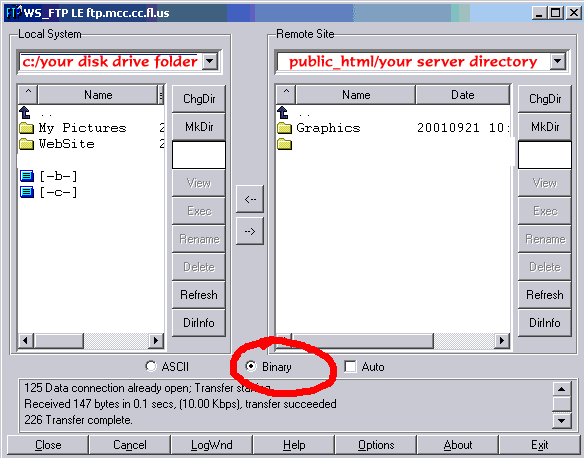Select the ASCII transfer mode
585x458 pixels.
[151, 366]
